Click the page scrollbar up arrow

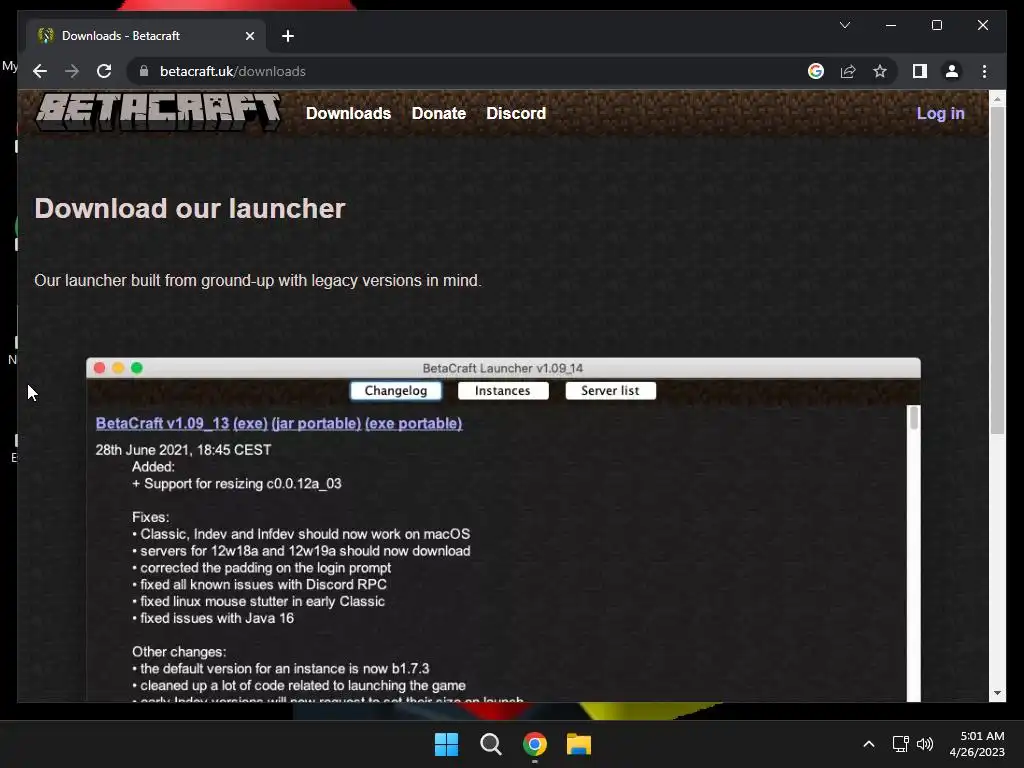[997, 99]
